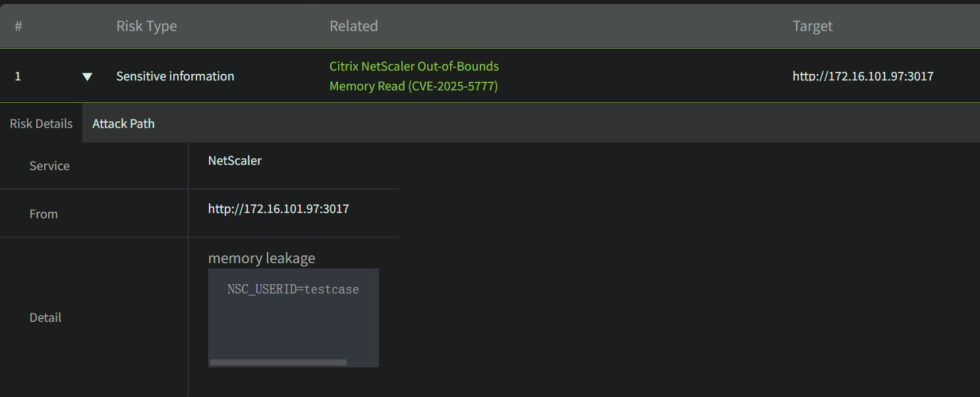Click the NetScaler service value
The width and height of the screenshot is (980, 397).
click(235, 161)
